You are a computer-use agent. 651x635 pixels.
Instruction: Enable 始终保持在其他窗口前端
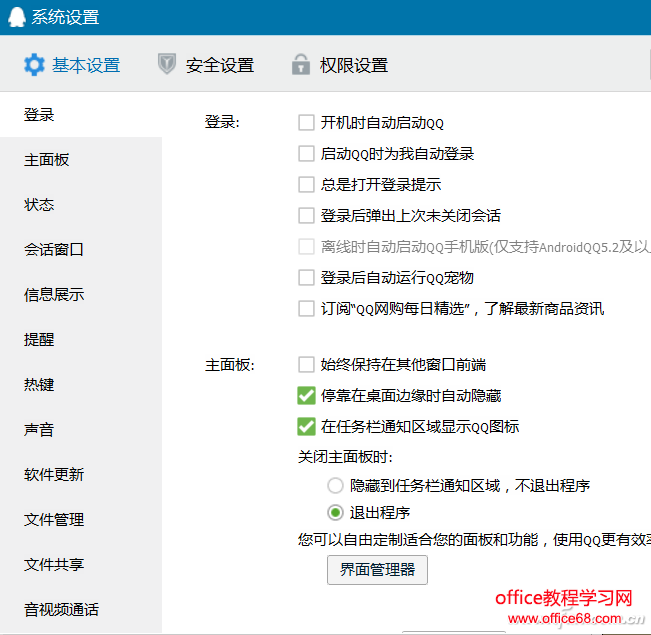[x=306, y=365]
